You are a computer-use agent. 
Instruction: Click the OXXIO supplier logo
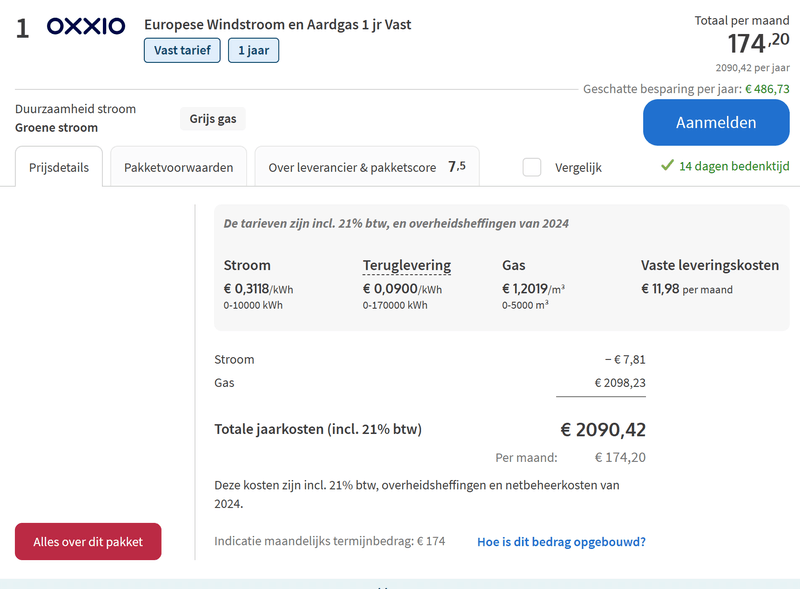86,26
